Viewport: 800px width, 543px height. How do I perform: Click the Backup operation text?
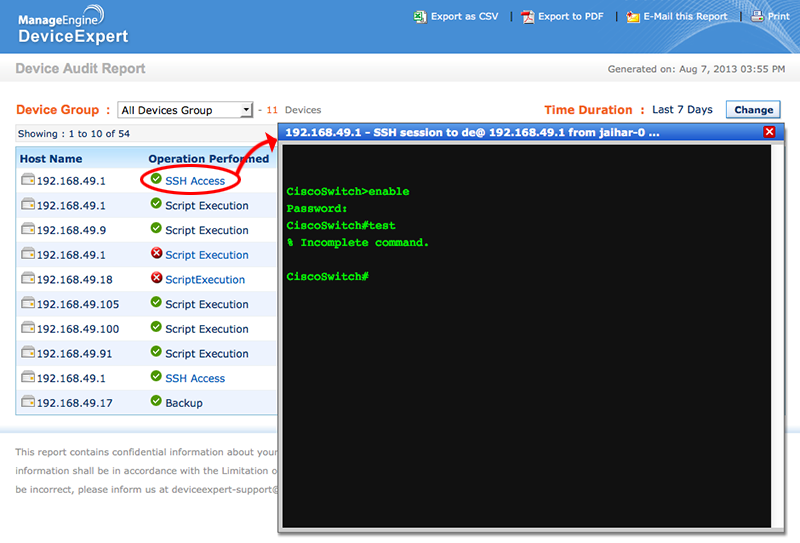[184, 403]
